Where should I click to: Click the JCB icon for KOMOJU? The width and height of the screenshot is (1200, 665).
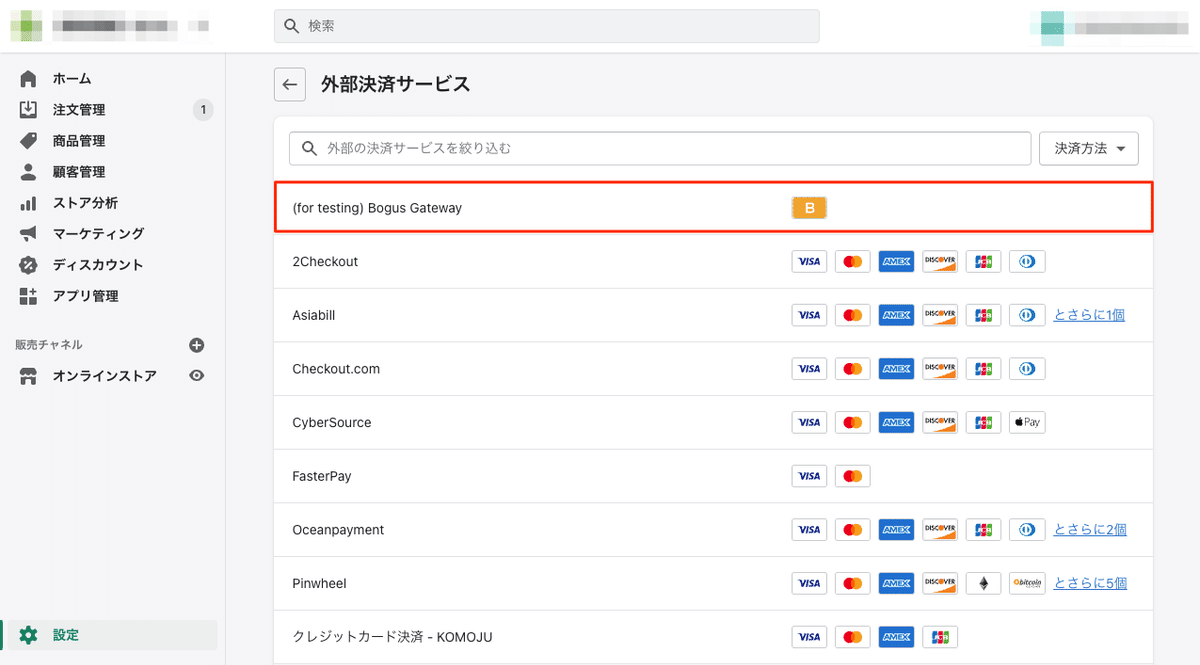[940, 637]
